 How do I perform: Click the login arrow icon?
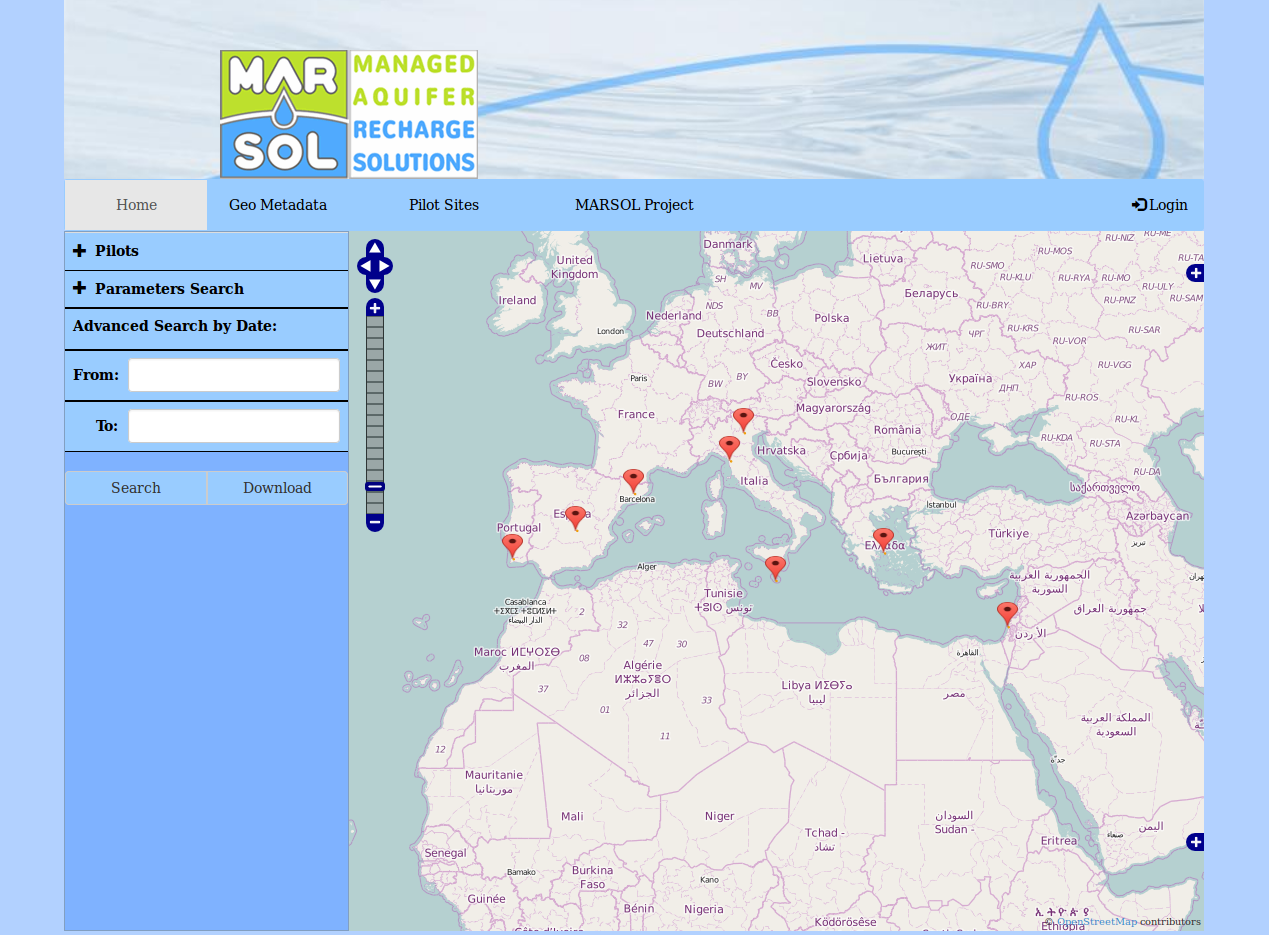(1139, 205)
